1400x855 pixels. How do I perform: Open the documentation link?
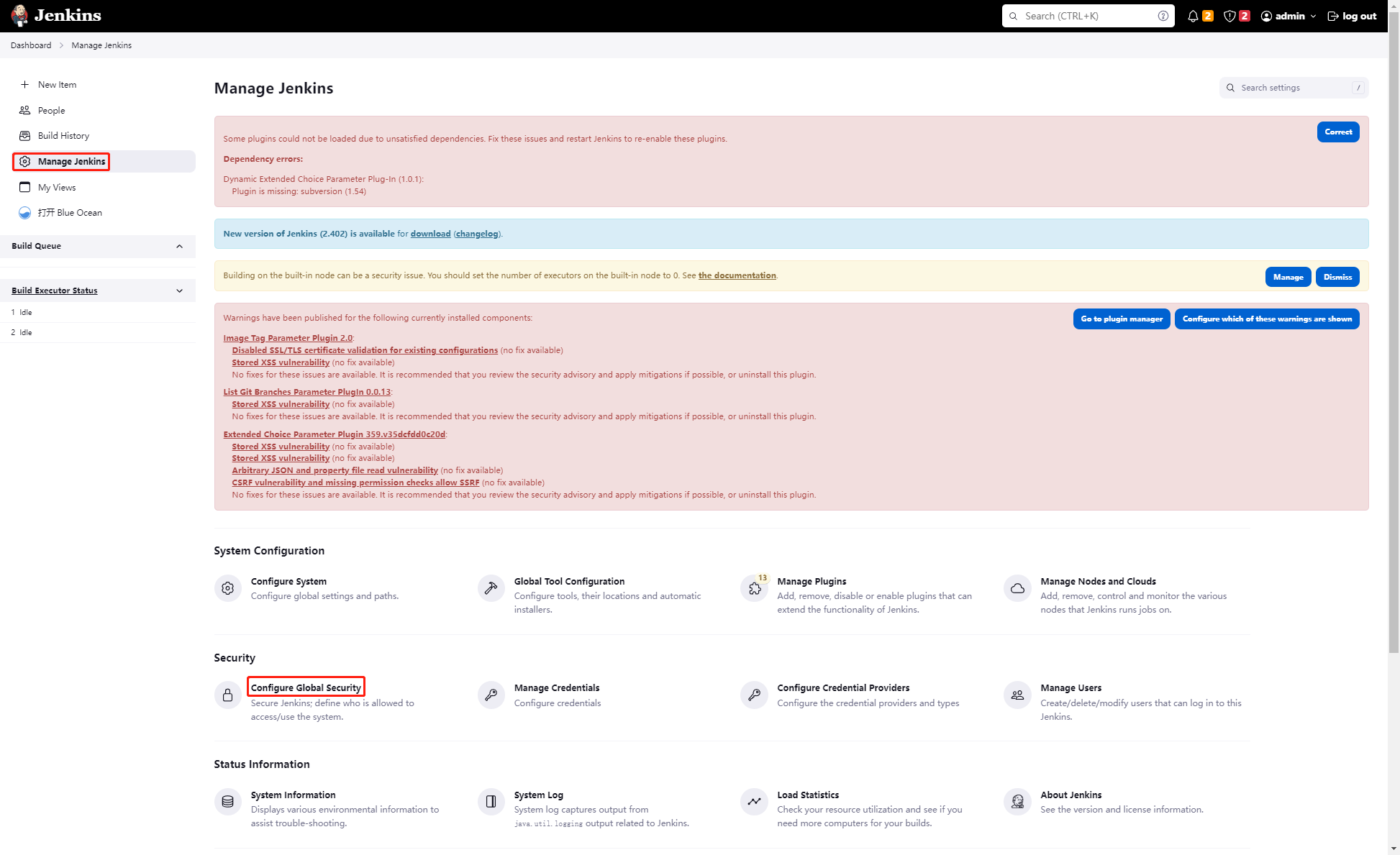[x=737, y=275]
